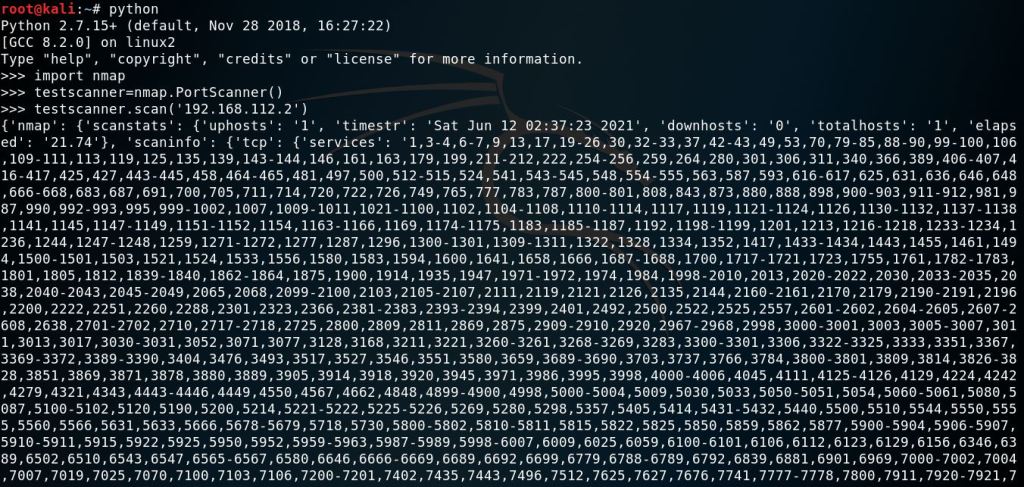The image size is (1024, 487).
Task: Click the 'uphosts' key in output
Action: tap(239, 126)
